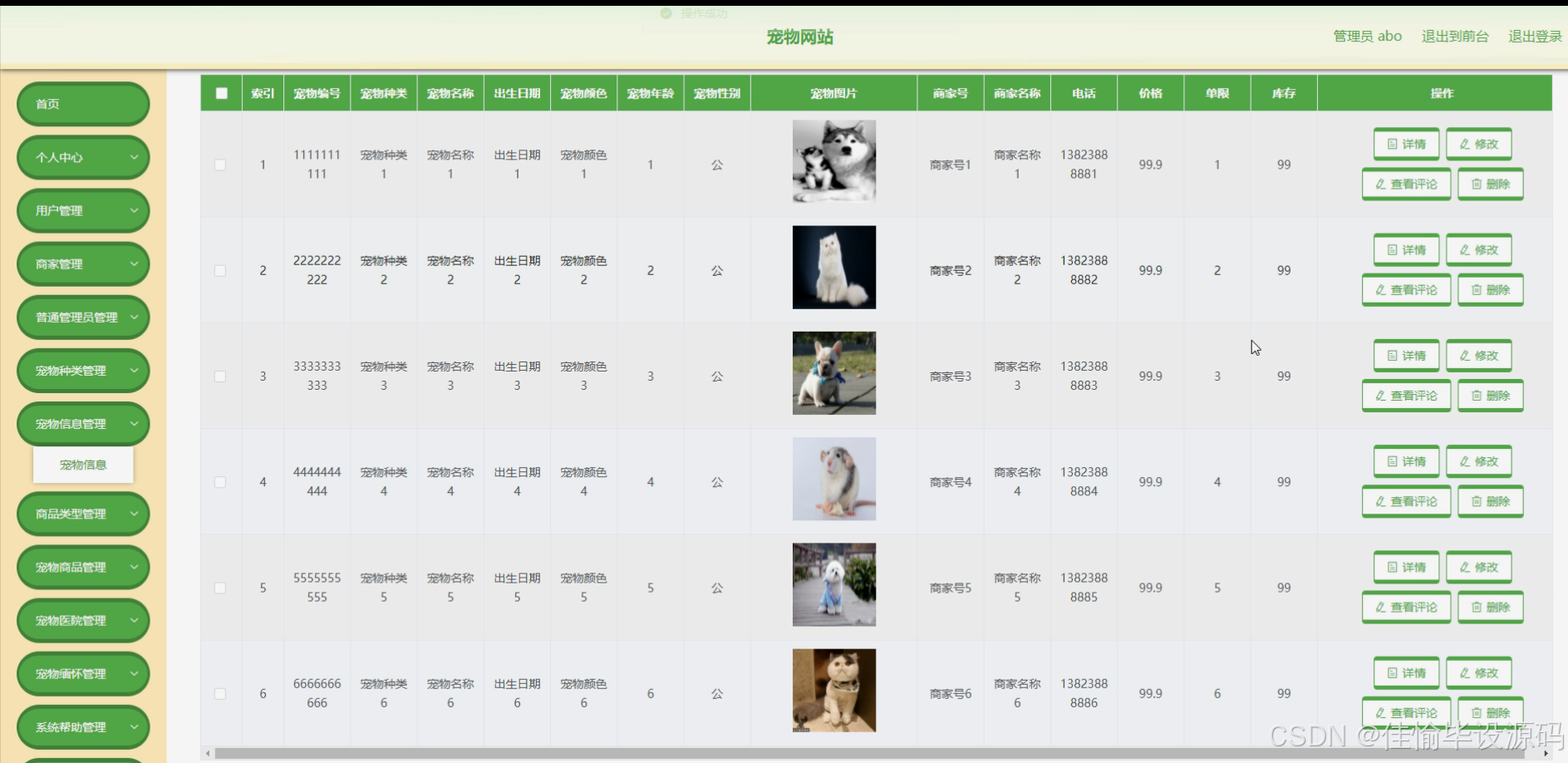The width and height of the screenshot is (1568, 763).
Task: Click 修改 button in row 2
Action: click(1478, 249)
